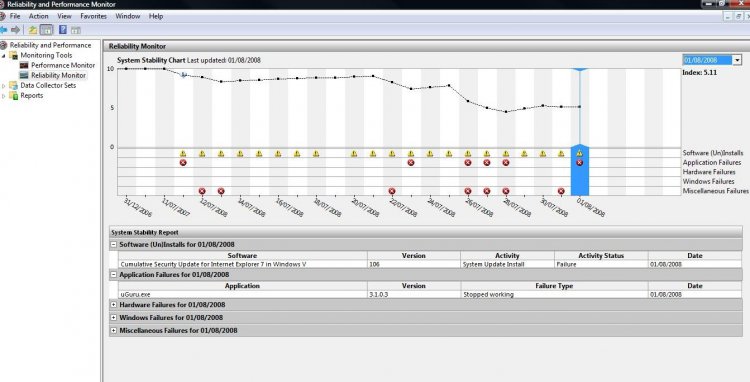Image resolution: width=750 pixels, height=382 pixels.
Task: Toggle the Show/Hide Console Tree icon
Action: 46,30
